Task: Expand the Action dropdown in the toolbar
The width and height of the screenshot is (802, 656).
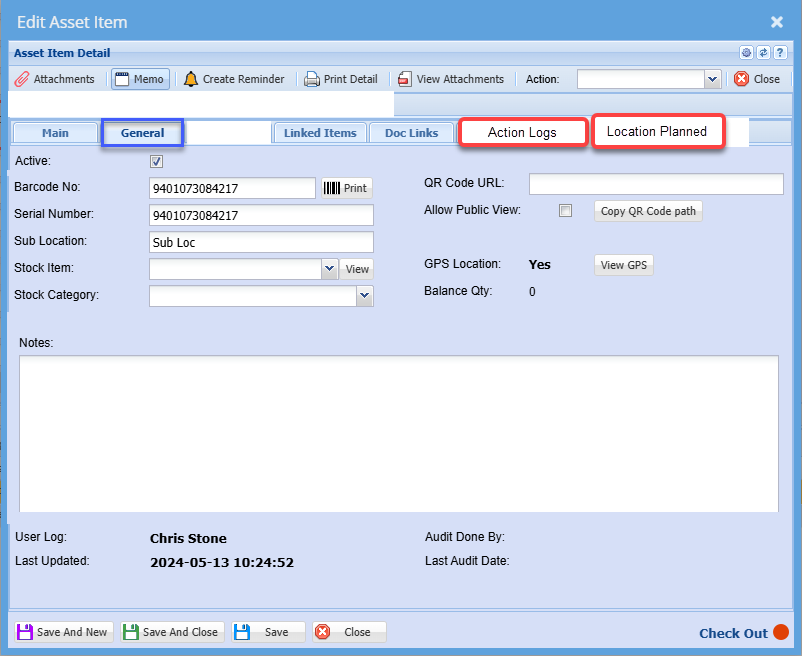Action: tap(712, 79)
